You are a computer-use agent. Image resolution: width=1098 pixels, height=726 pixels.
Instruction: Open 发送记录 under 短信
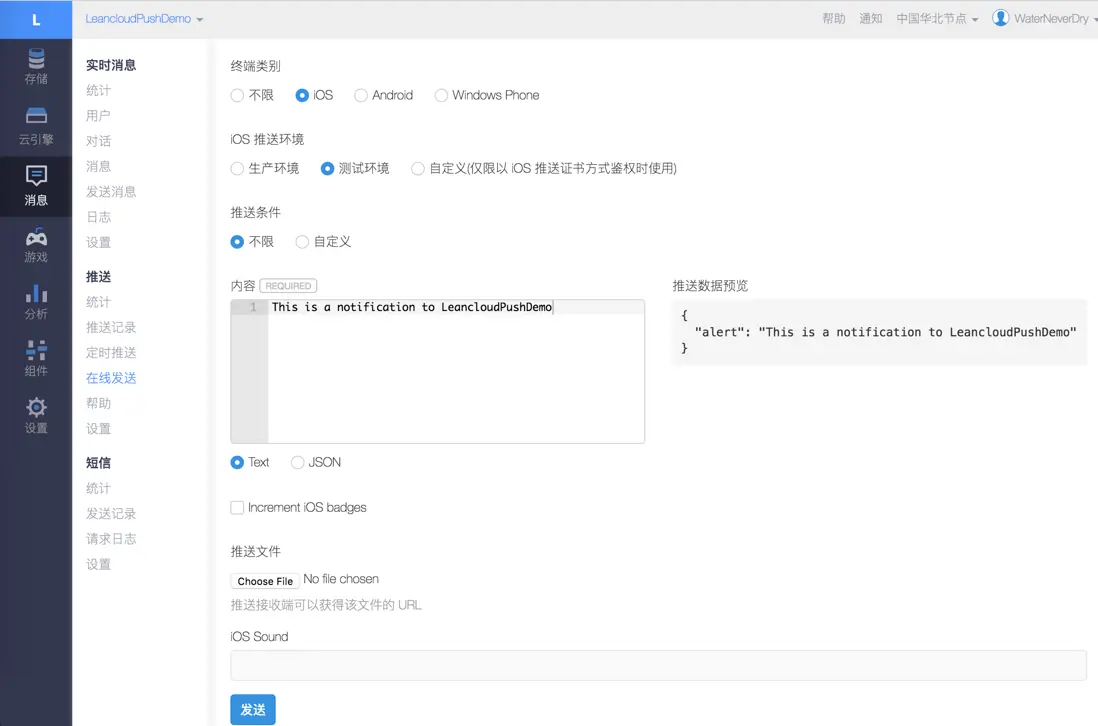pyautogui.click(x=111, y=513)
